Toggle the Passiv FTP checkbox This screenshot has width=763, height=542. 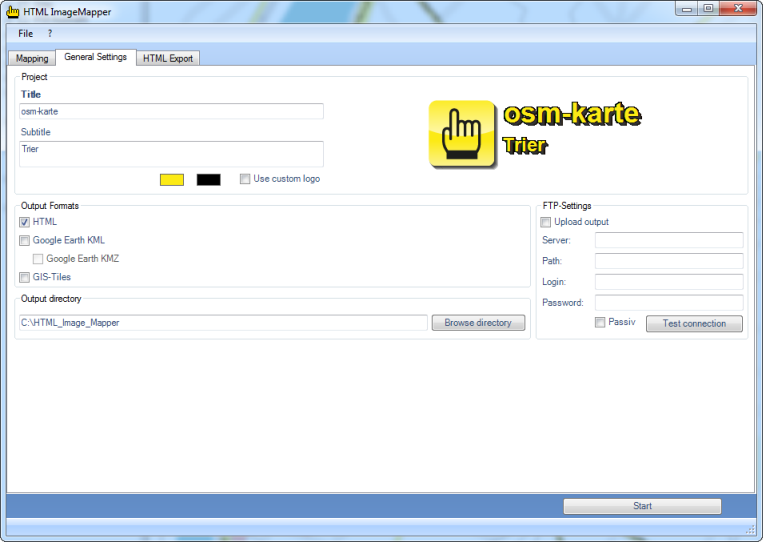pyautogui.click(x=600, y=322)
